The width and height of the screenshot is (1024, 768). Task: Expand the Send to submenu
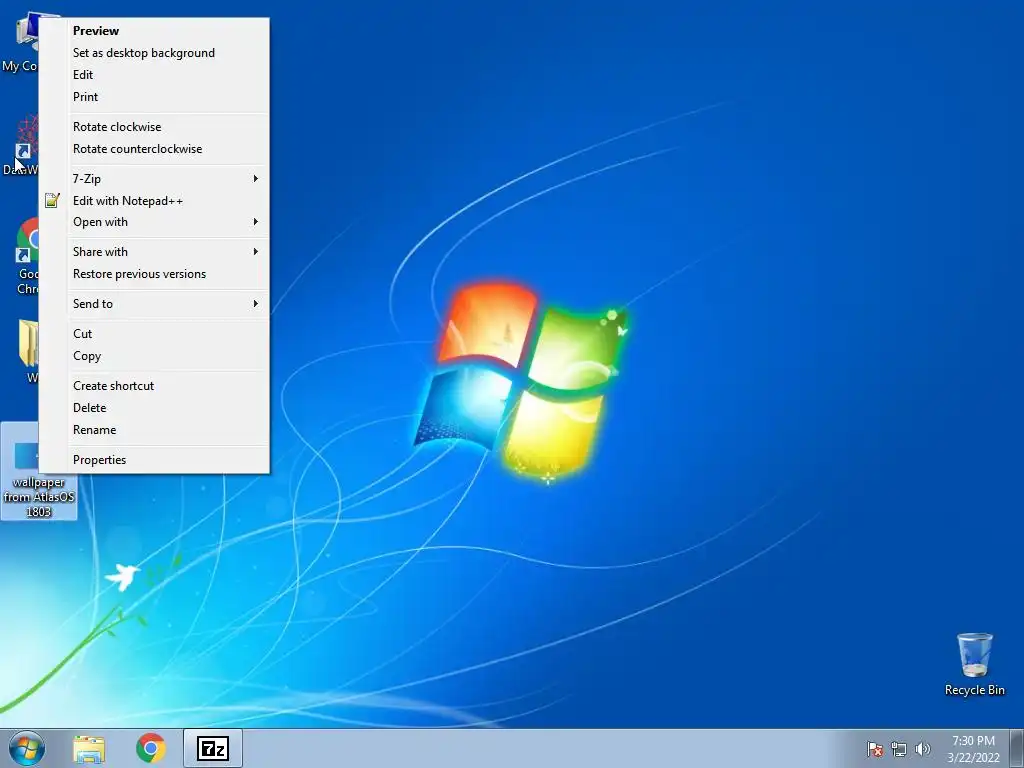point(154,304)
